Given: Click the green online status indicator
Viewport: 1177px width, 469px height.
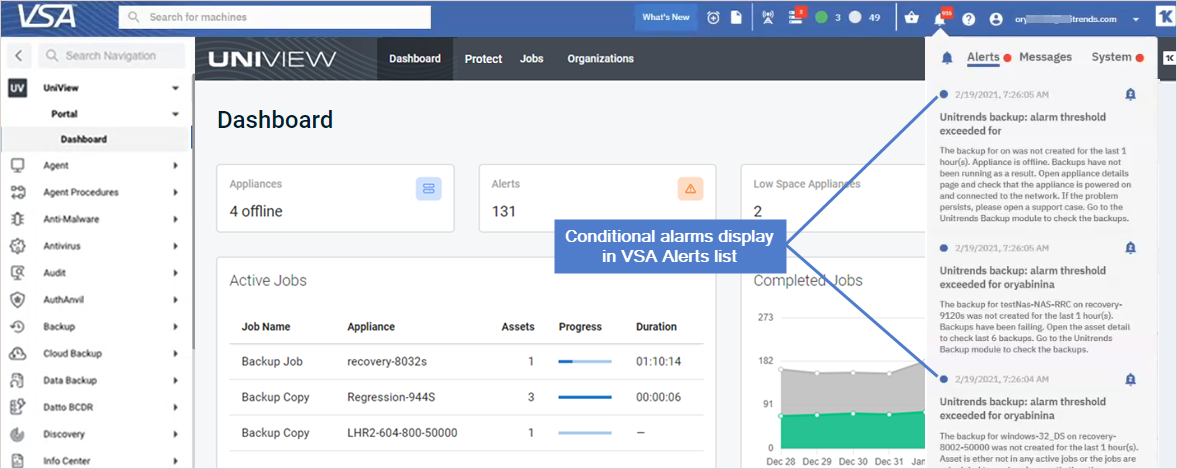Looking at the screenshot, I should (x=821, y=18).
